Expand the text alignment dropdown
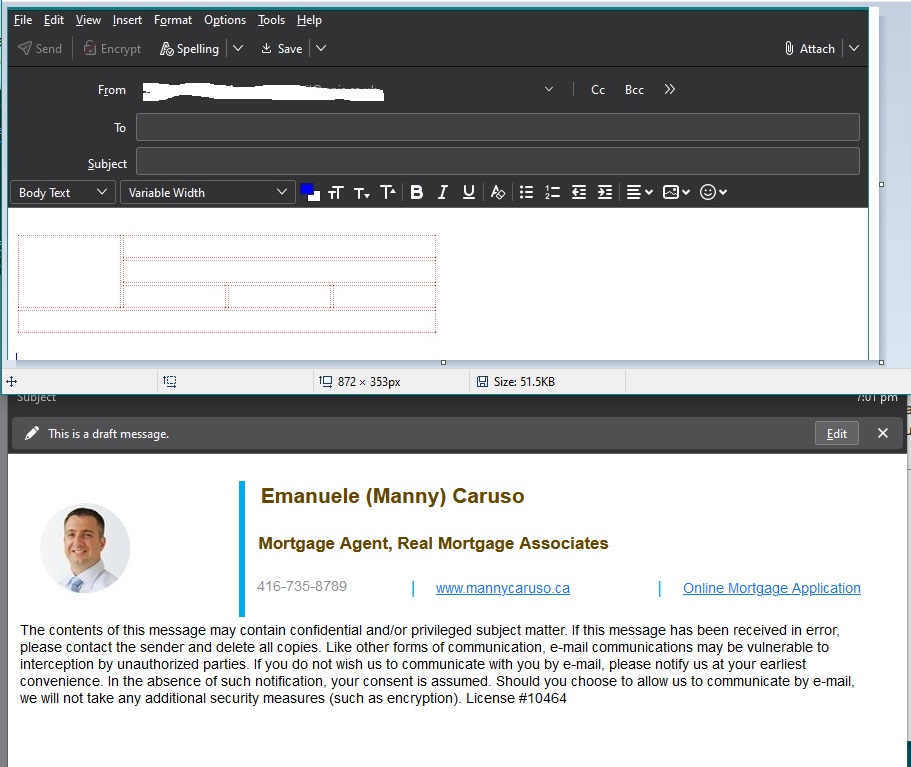 637,192
